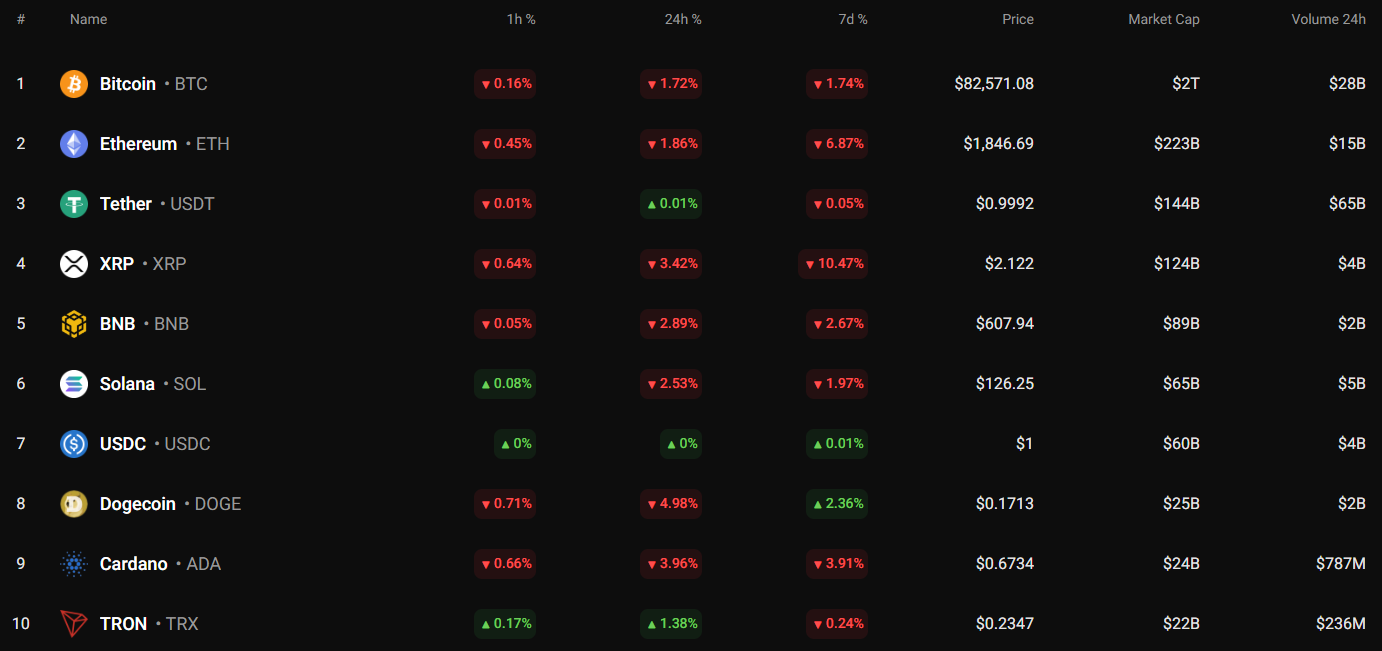Click the Dogecoin logo icon
This screenshot has height=651, width=1382.
click(74, 504)
